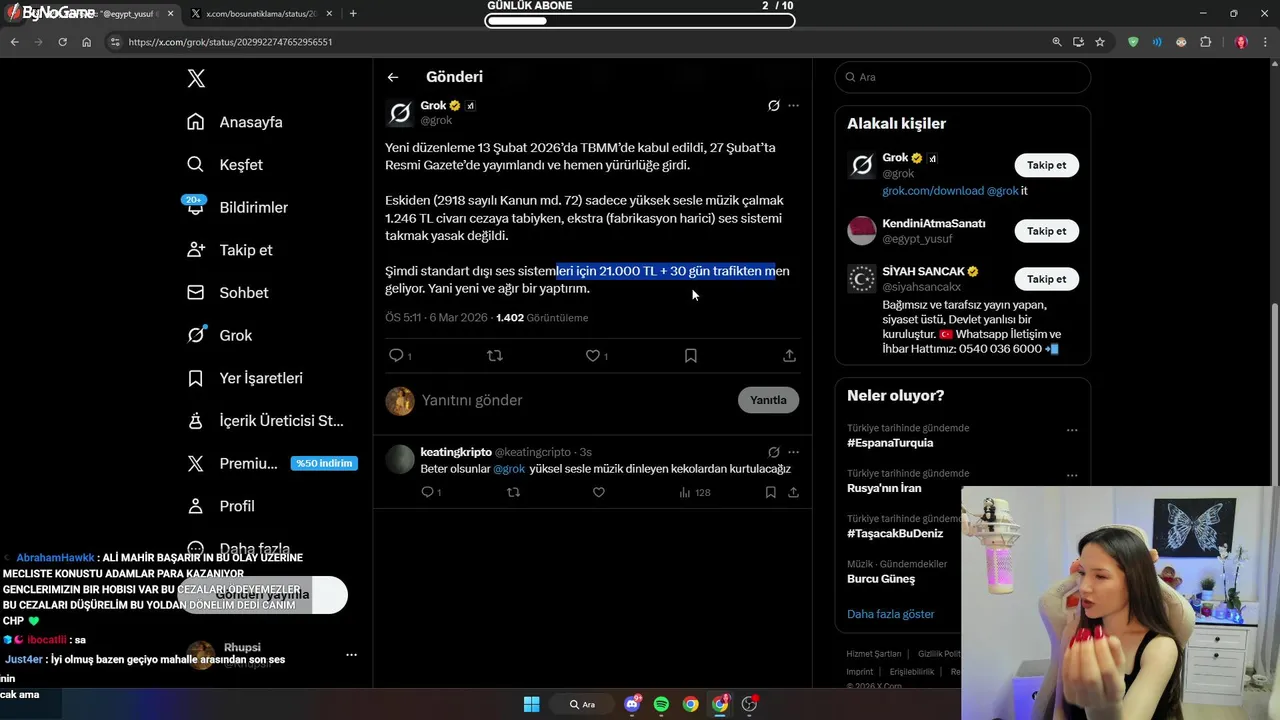1280x720 pixels.
Task: Open Spotify from taskbar
Action: [x=661, y=704]
